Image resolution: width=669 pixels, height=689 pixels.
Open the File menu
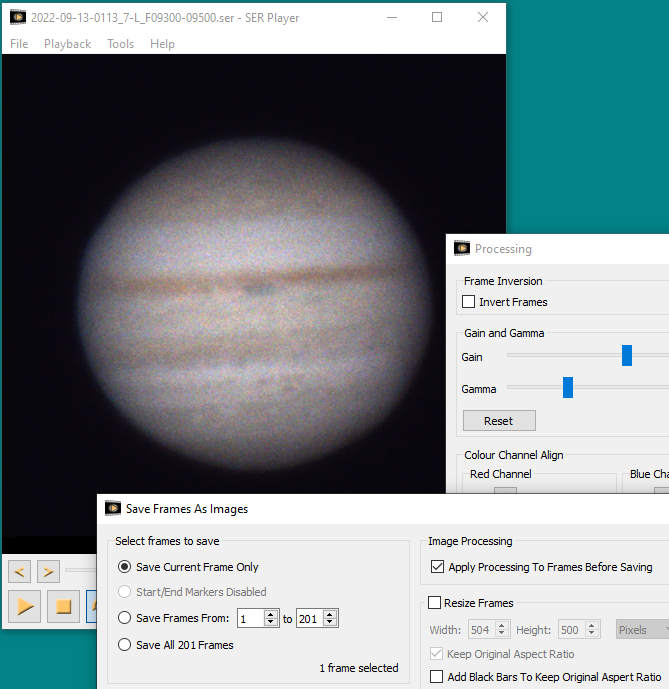[x=19, y=44]
